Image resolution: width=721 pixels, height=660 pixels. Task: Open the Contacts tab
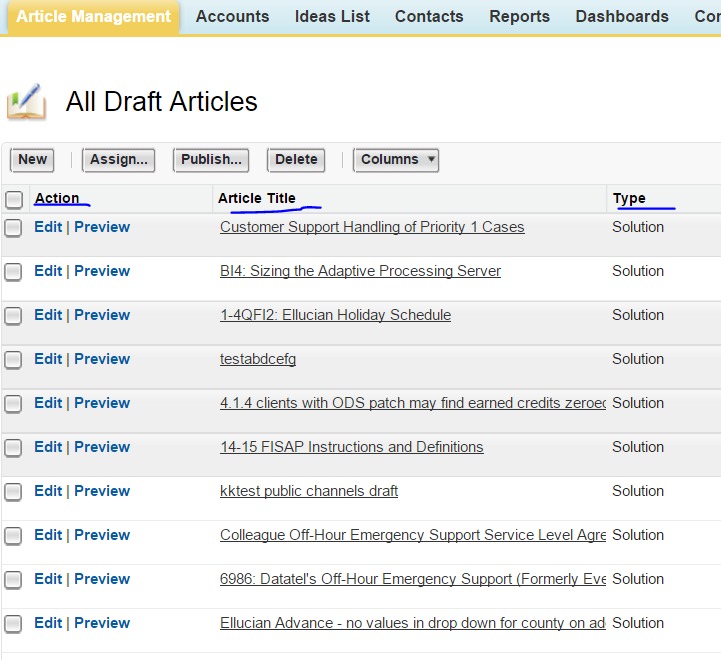(429, 17)
